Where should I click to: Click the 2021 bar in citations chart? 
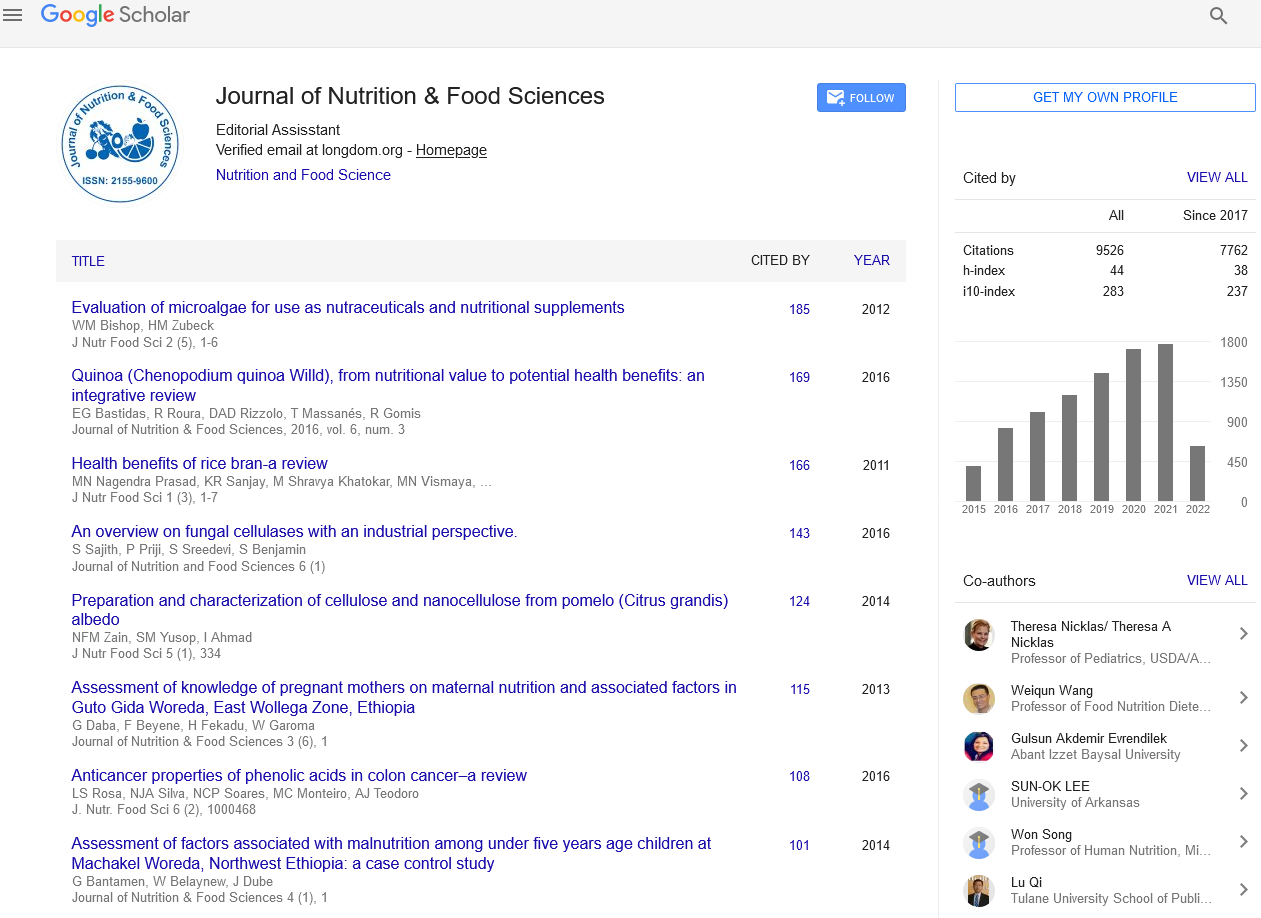point(1165,422)
